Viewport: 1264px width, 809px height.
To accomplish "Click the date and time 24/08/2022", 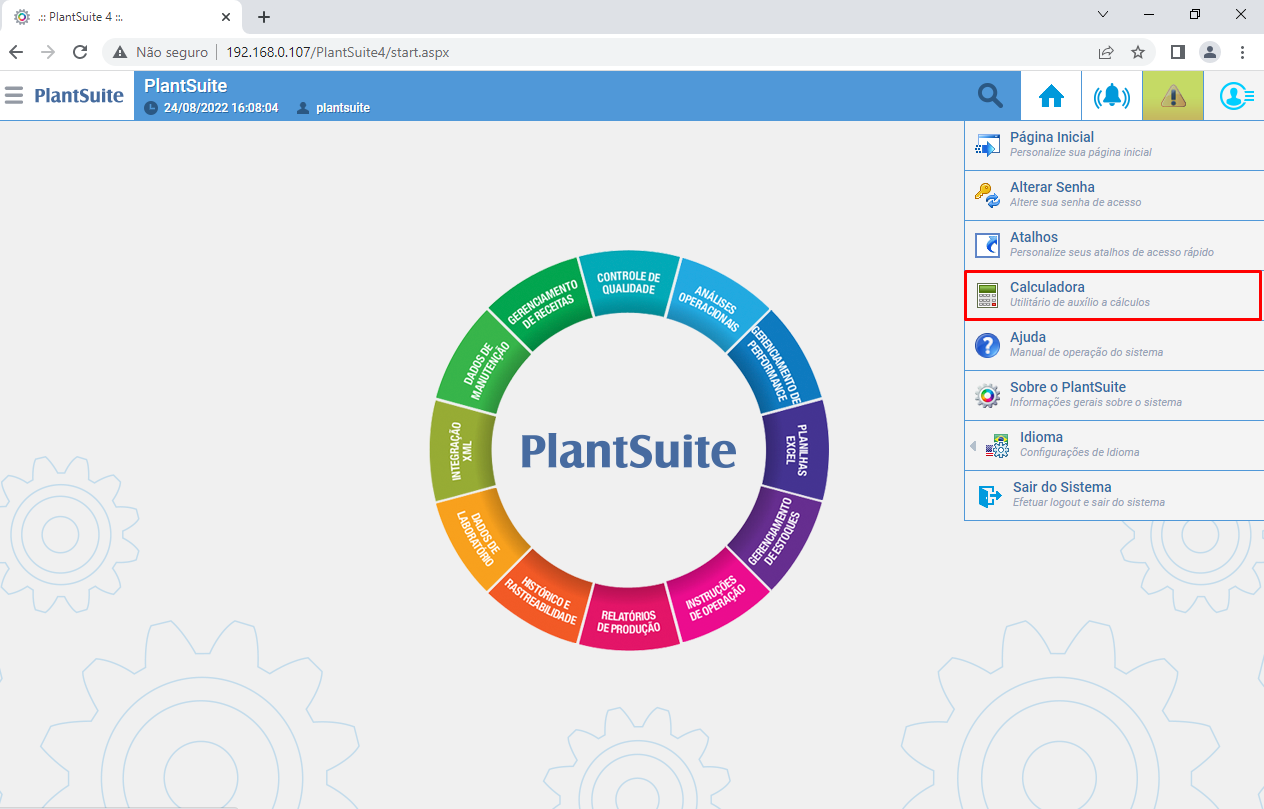I will pyautogui.click(x=221, y=107).
